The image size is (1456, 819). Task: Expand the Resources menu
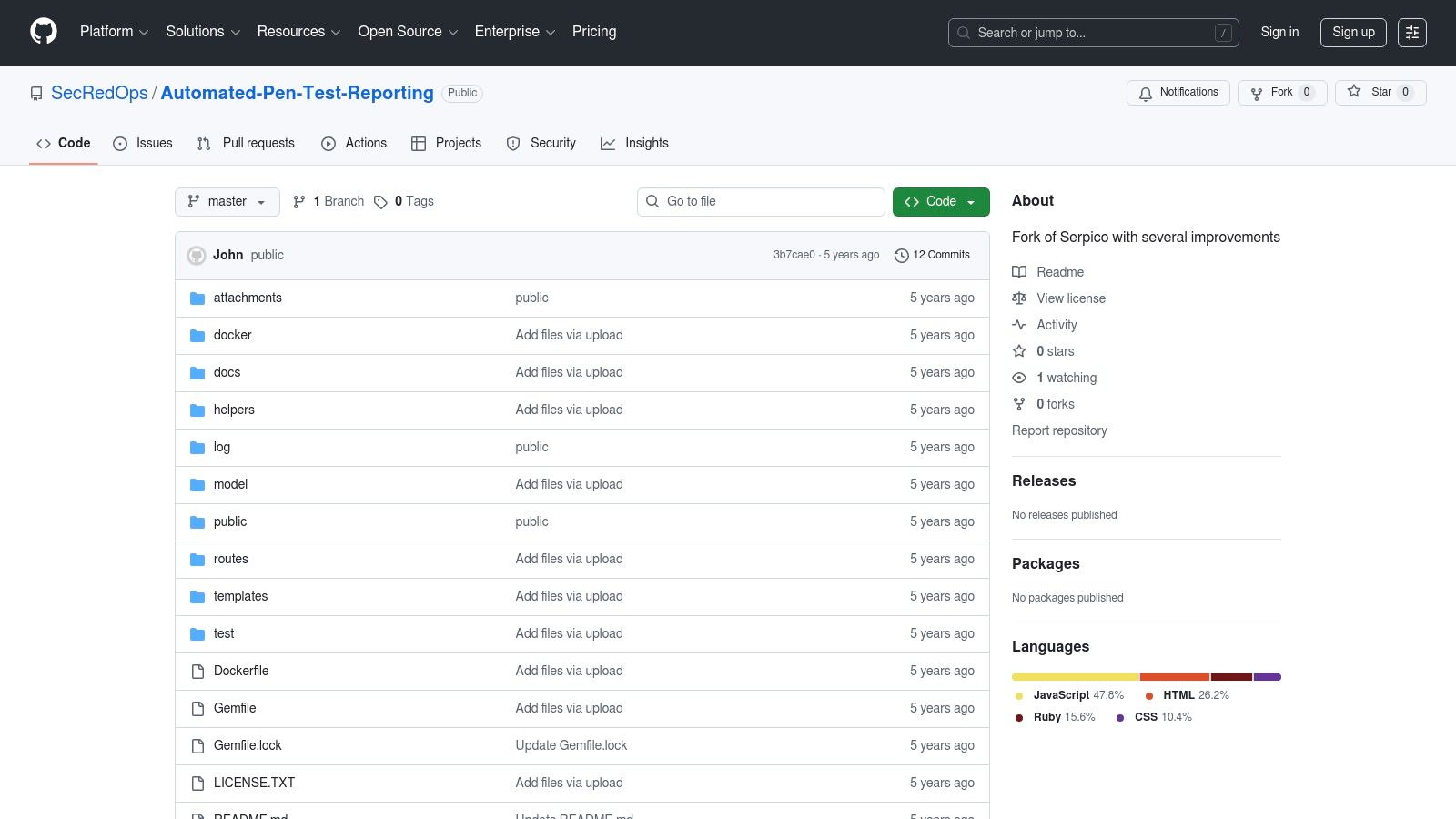click(298, 32)
